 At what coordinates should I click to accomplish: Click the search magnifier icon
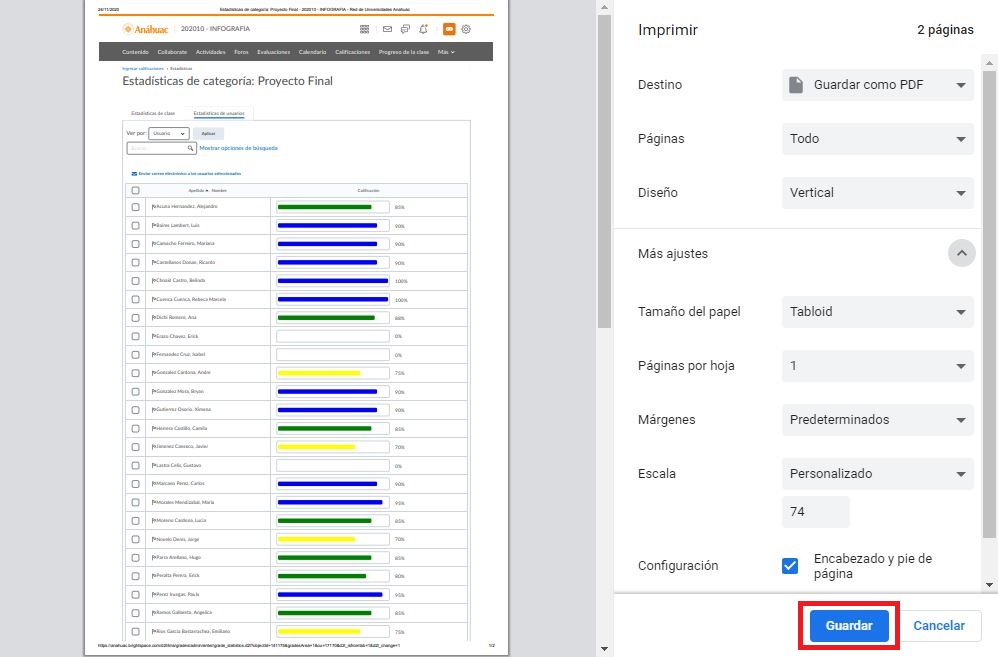[191, 148]
